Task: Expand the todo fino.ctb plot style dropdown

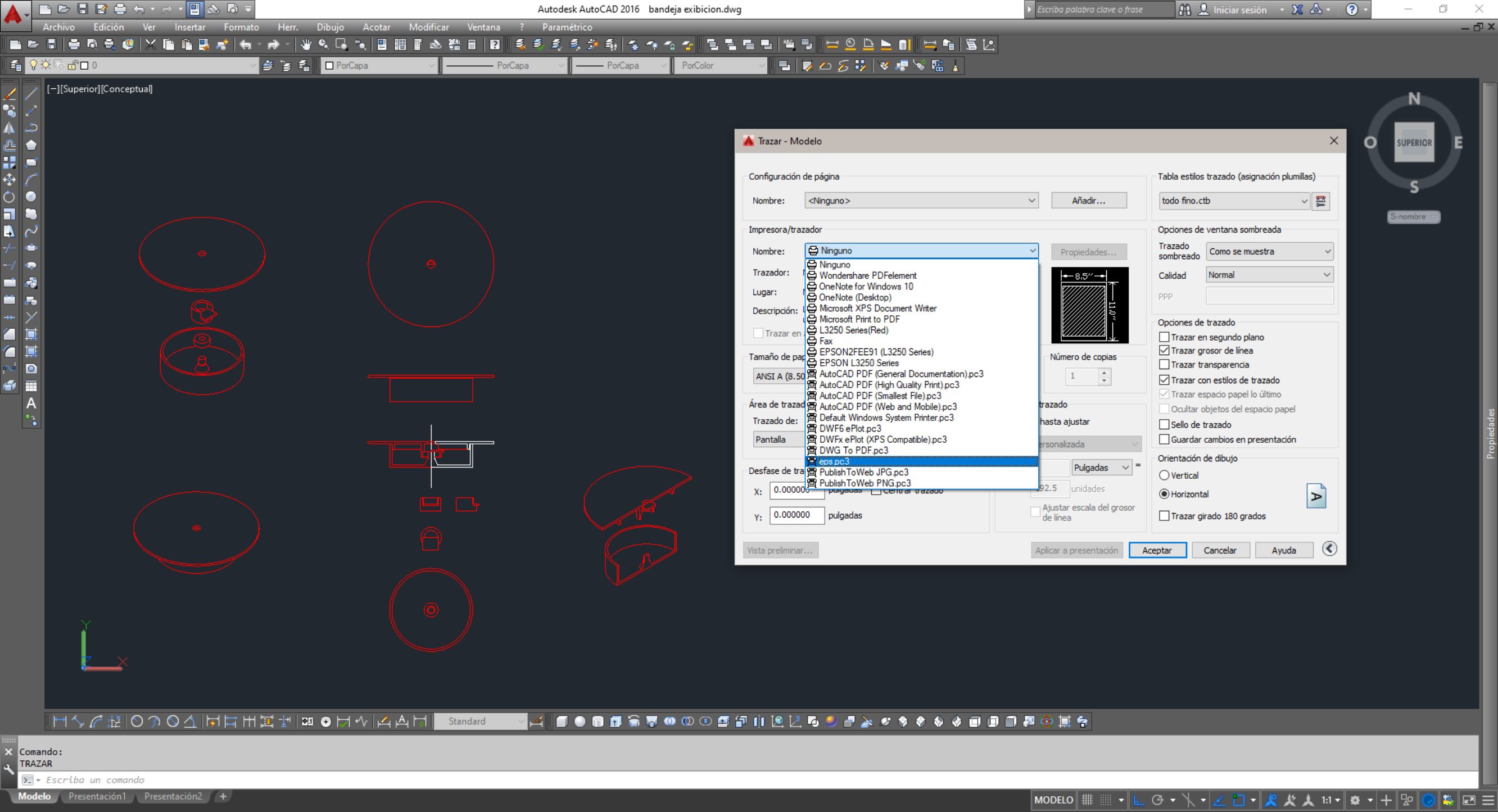Action: click(x=1233, y=201)
